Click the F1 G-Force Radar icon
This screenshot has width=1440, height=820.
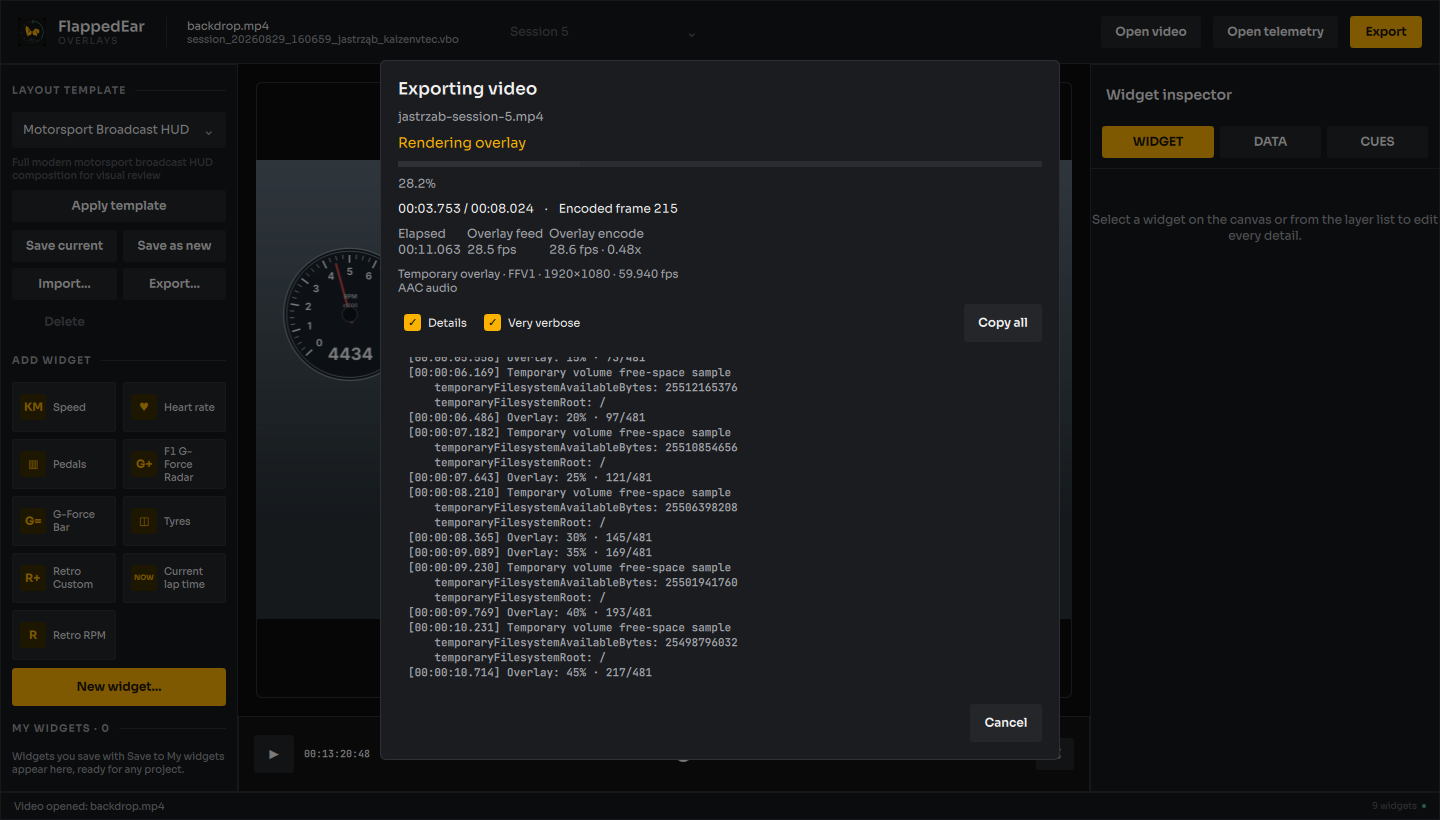144,464
